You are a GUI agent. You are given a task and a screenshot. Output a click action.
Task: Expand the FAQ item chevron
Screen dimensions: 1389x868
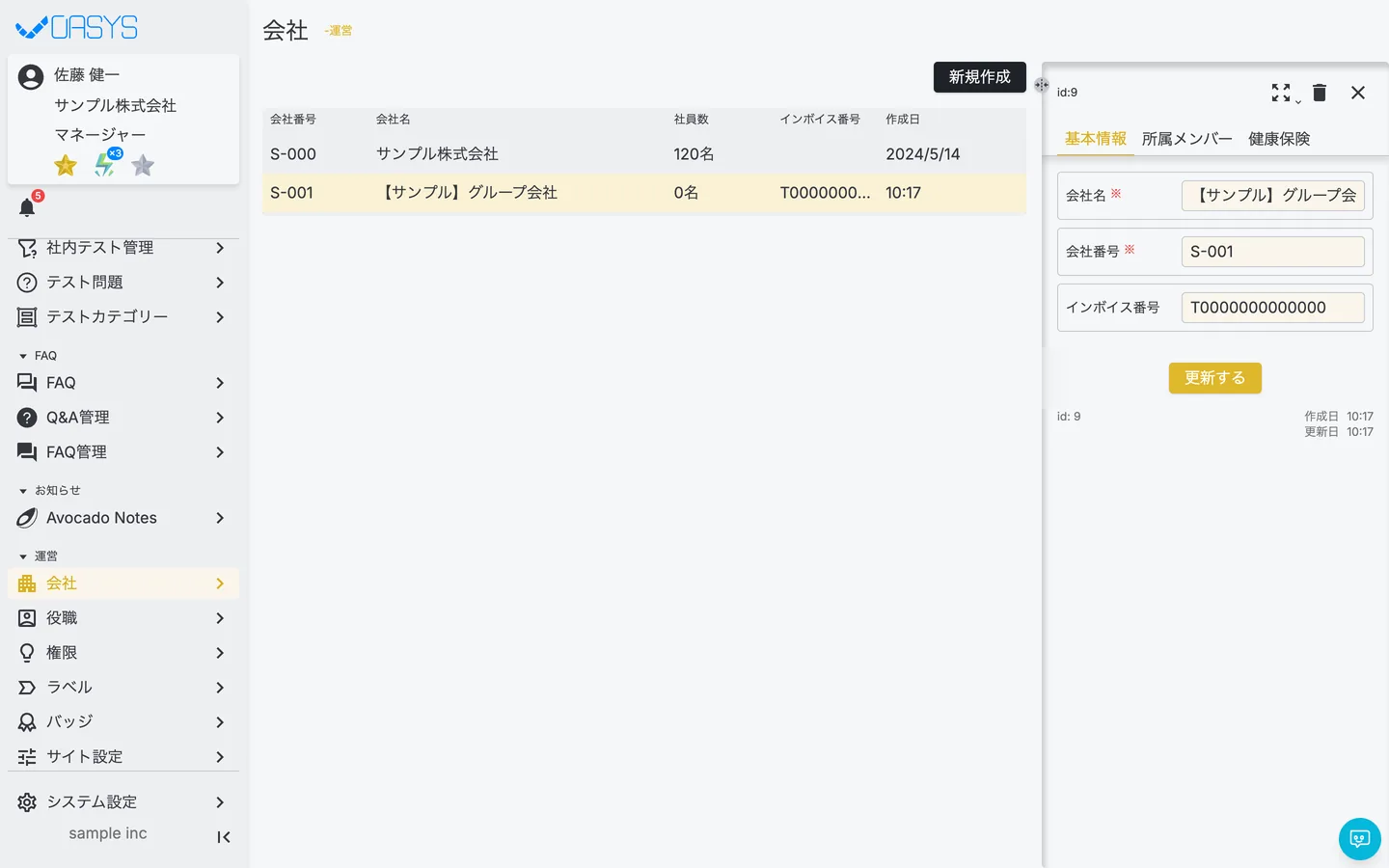pos(220,383)
